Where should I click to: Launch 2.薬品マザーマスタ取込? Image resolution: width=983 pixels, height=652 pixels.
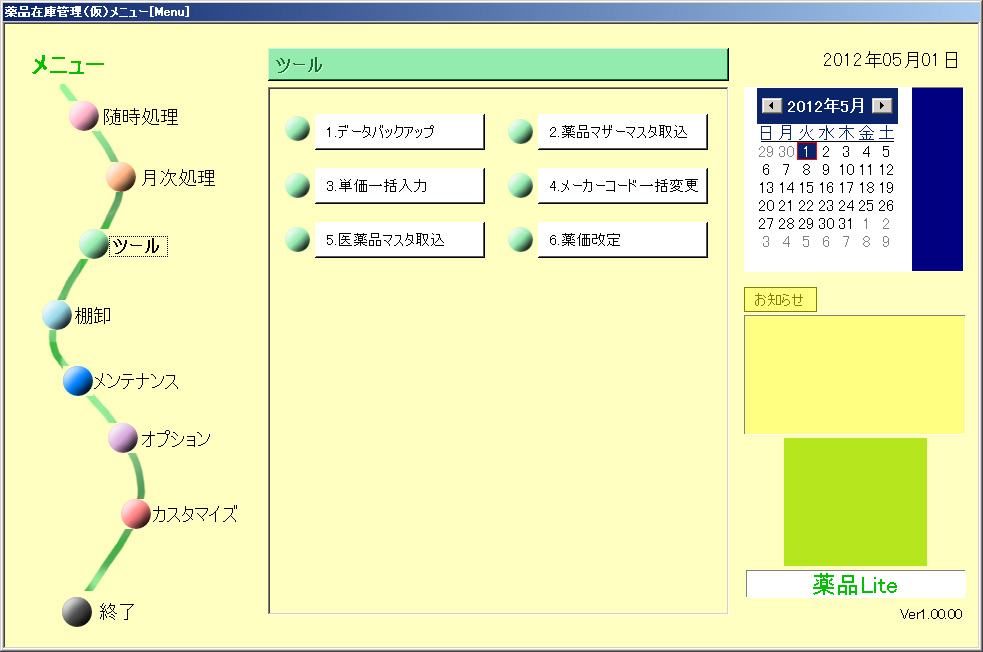coord(623,132)
